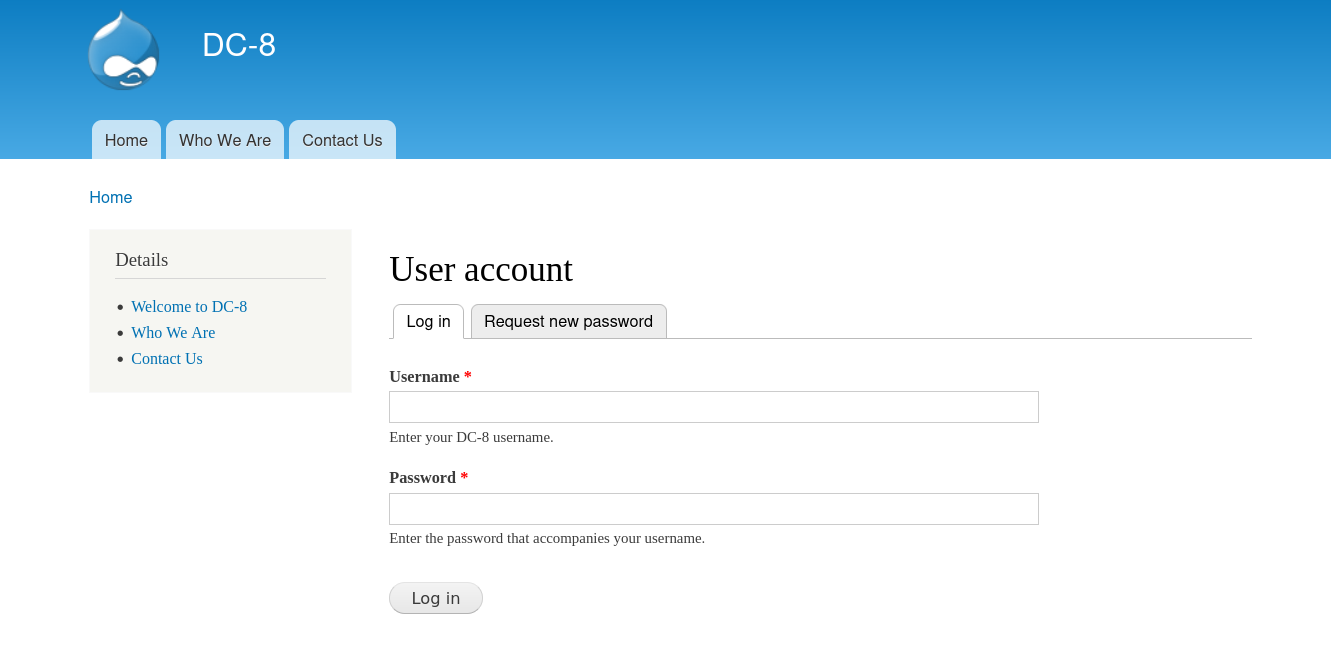This screenshot has height=656, width=1331.
Task: Click the 'Enter your DC-8 username' hint
Action: click(471, 437)
